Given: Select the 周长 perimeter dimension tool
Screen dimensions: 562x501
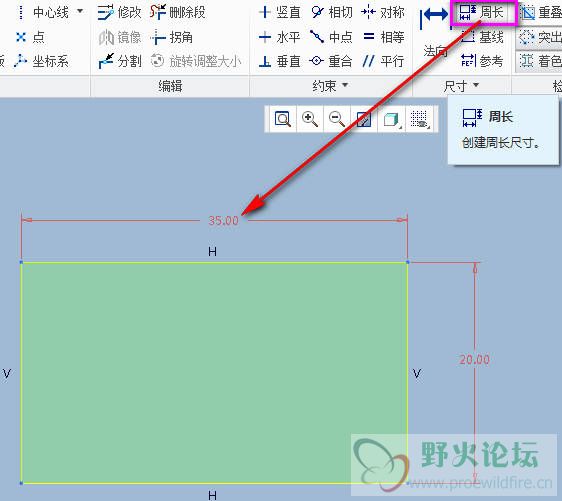Looking at the screenshot, I should tap(482, 13).
